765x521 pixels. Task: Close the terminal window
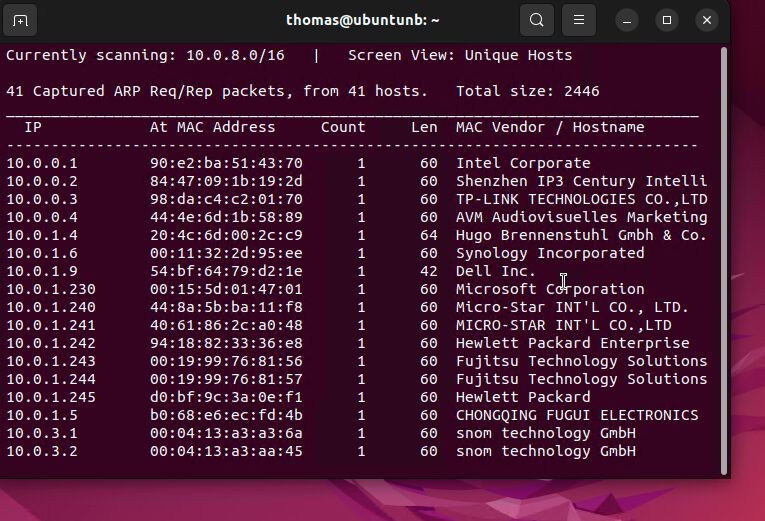[707, 20]
